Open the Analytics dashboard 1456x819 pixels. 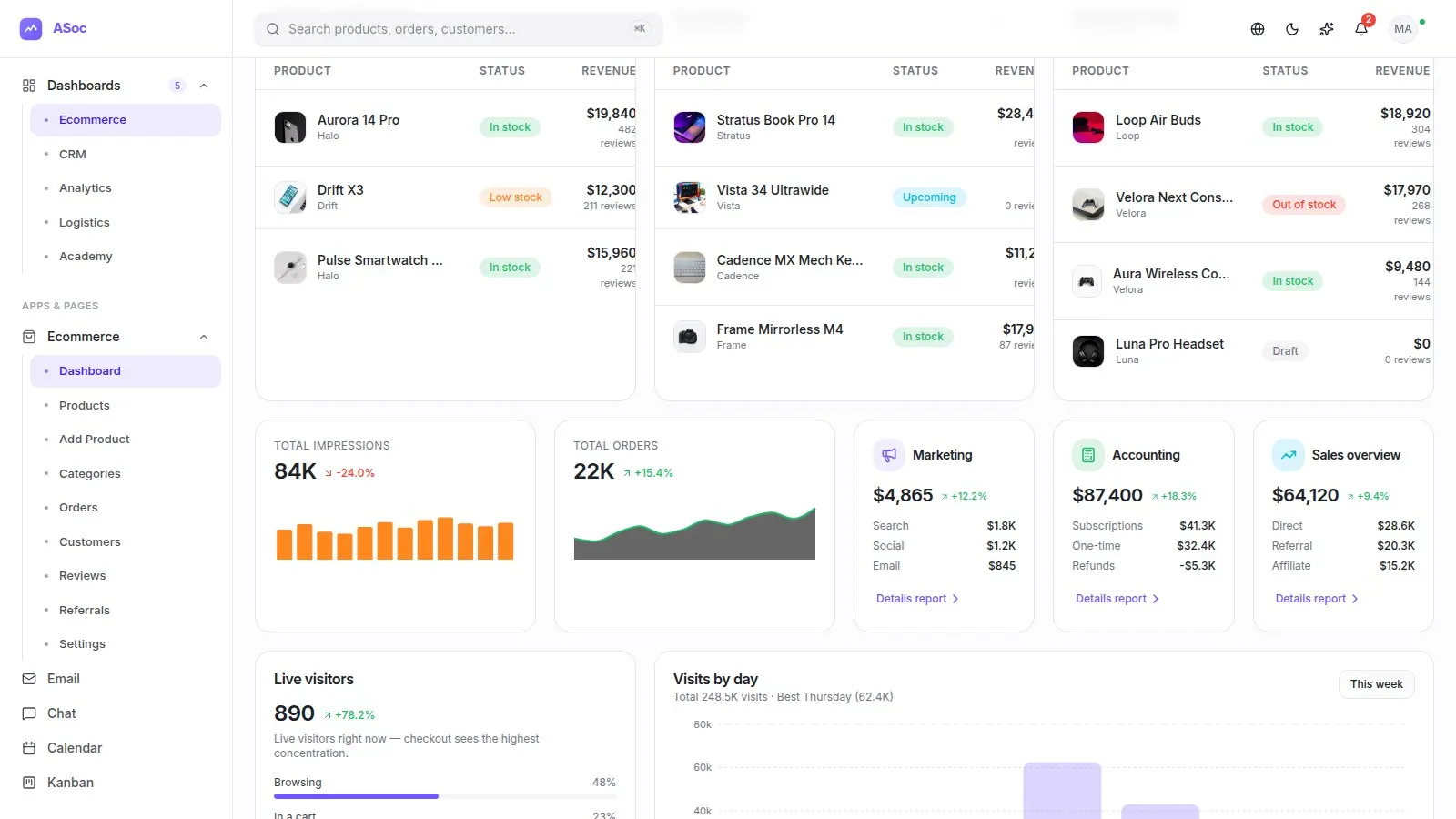coord(126,188)
